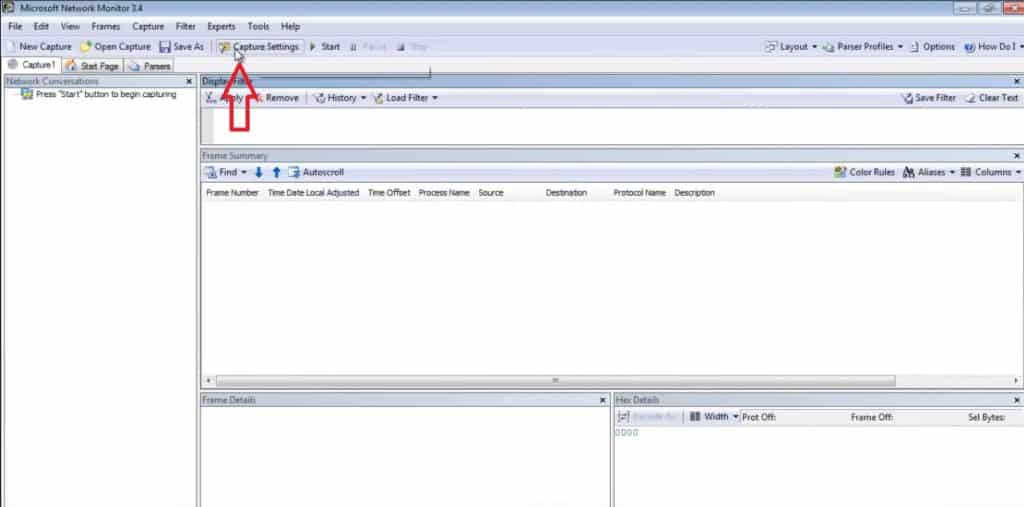The width and height of the screenshot is (1024, 507).
Task: Close the Frame Details pane
Action: pos(603,400)
